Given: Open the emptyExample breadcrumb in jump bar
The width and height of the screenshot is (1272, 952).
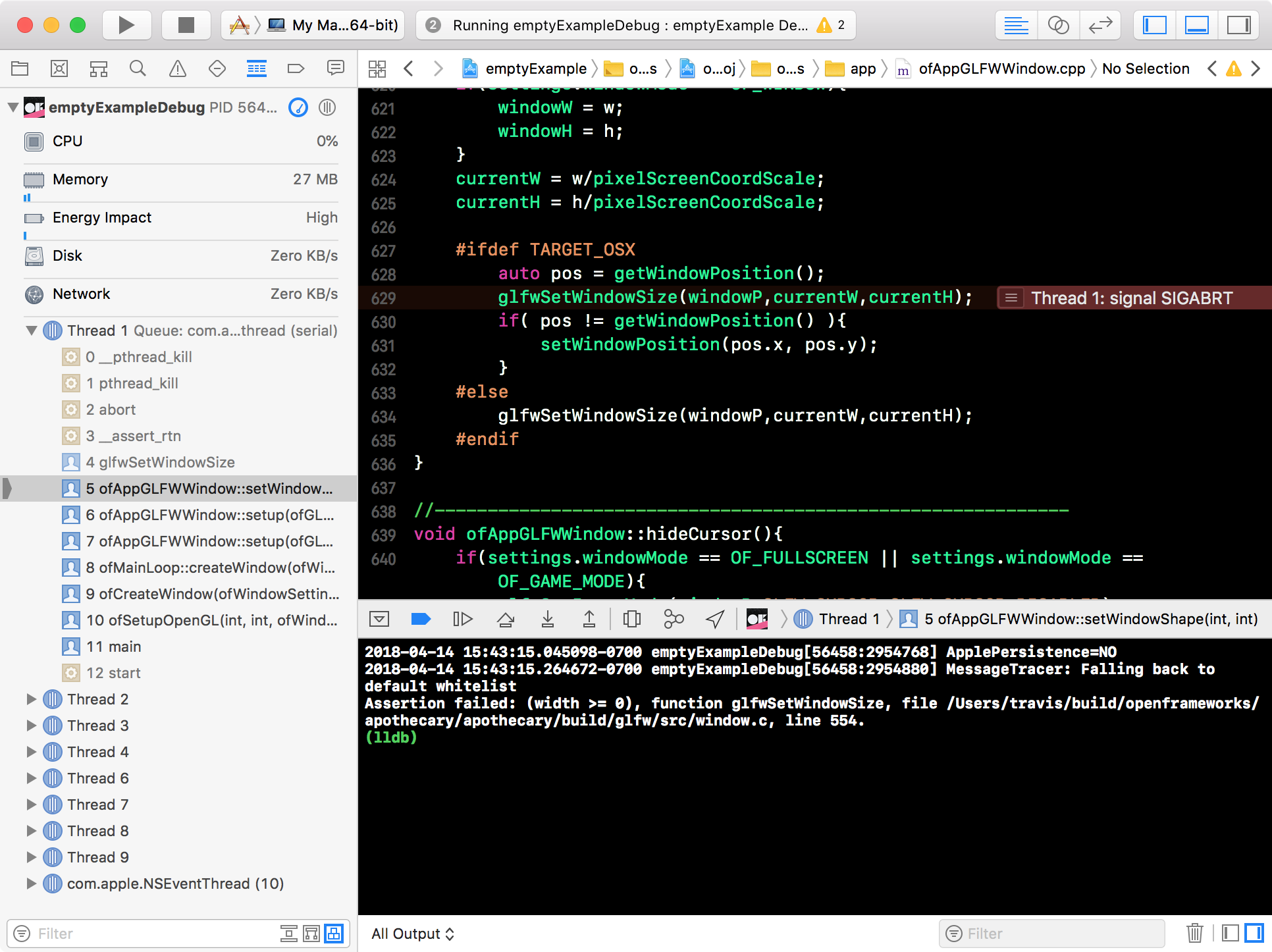Looking at the screenshot, I should coord(537,68).
